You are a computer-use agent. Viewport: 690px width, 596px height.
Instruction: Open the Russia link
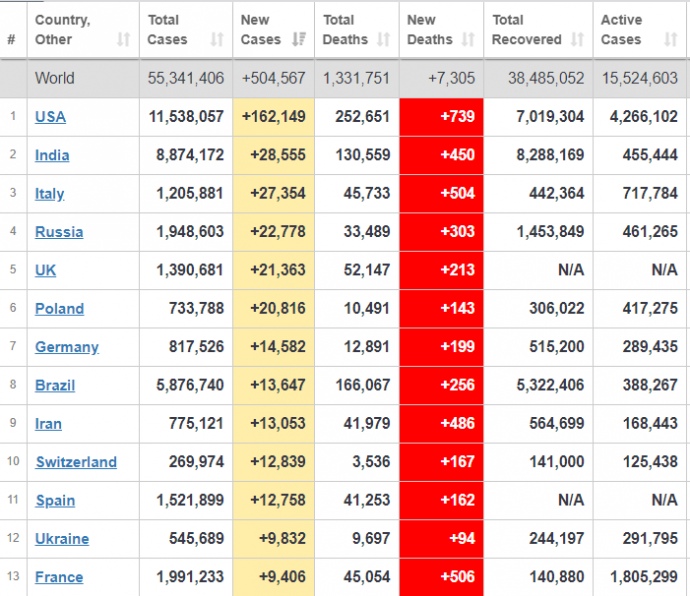pyautogui.click(x=59, y=232)
